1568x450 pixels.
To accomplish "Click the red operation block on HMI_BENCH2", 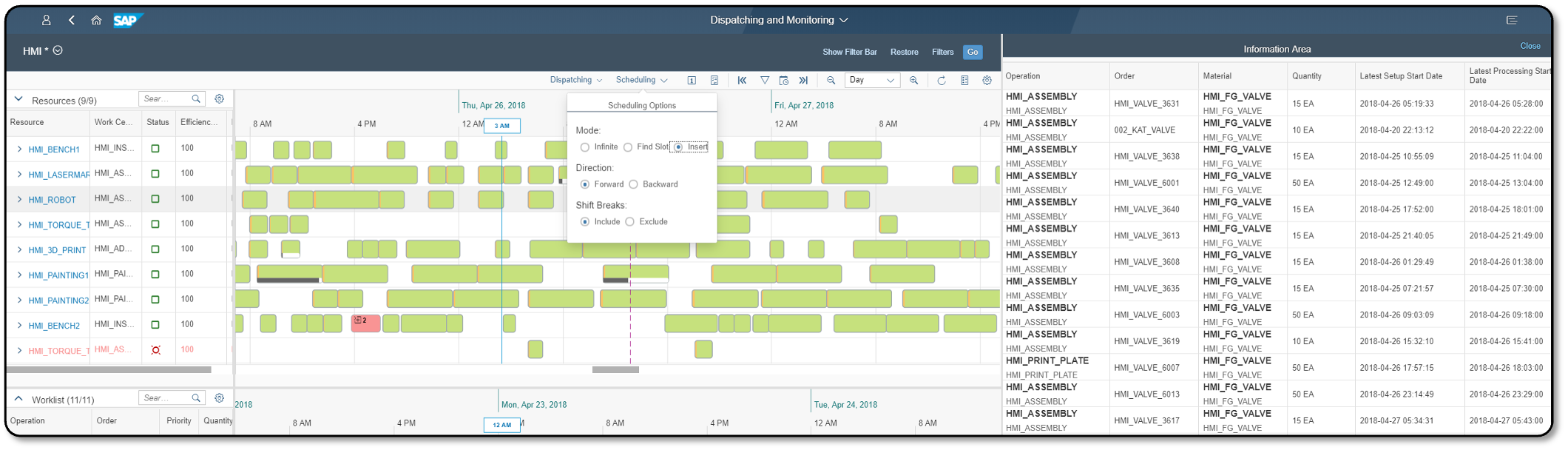I will tap(365, 323).
